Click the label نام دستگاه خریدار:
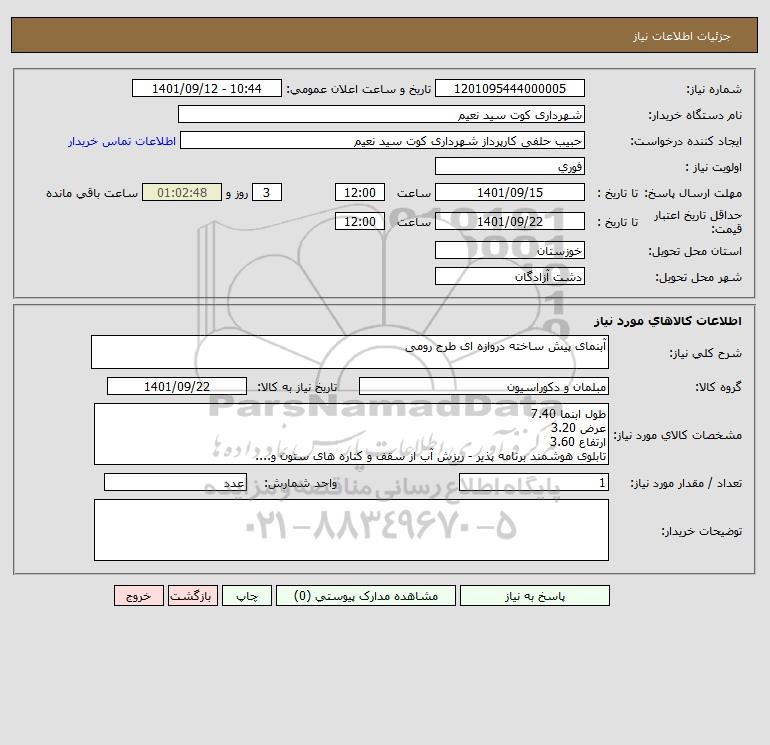This screenshot has width=770, height=745. [x=695, y=115]
